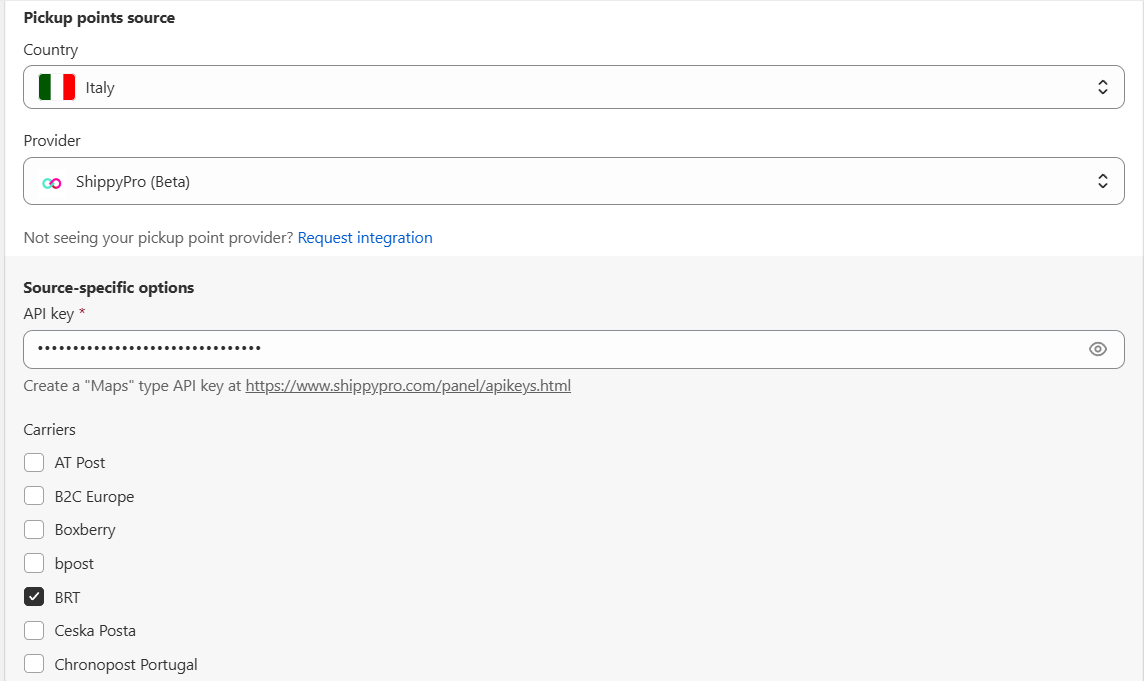Click the Provider dropdown chevron arrows
This screenshot has height=681, width=1144.
tap(1102, 181)
